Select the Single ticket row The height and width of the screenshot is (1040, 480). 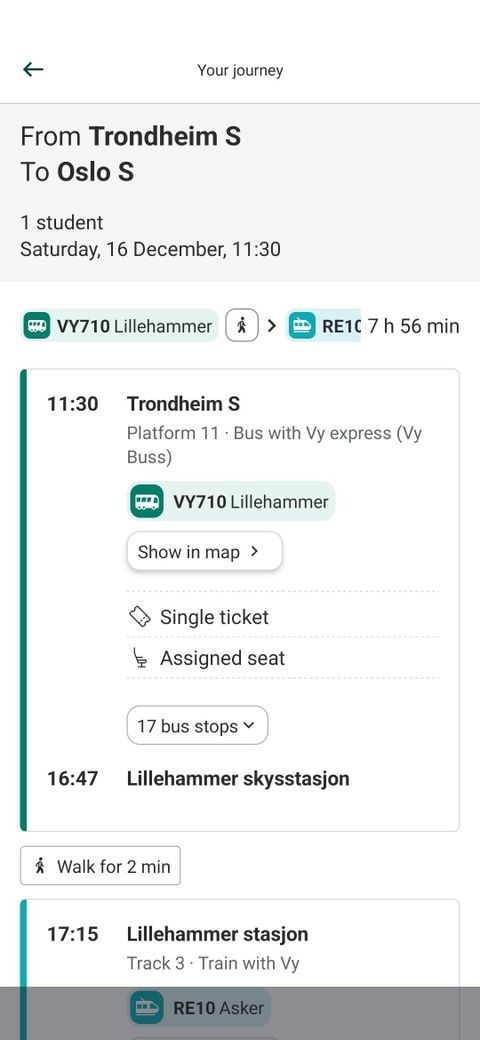tap(282, 617)
